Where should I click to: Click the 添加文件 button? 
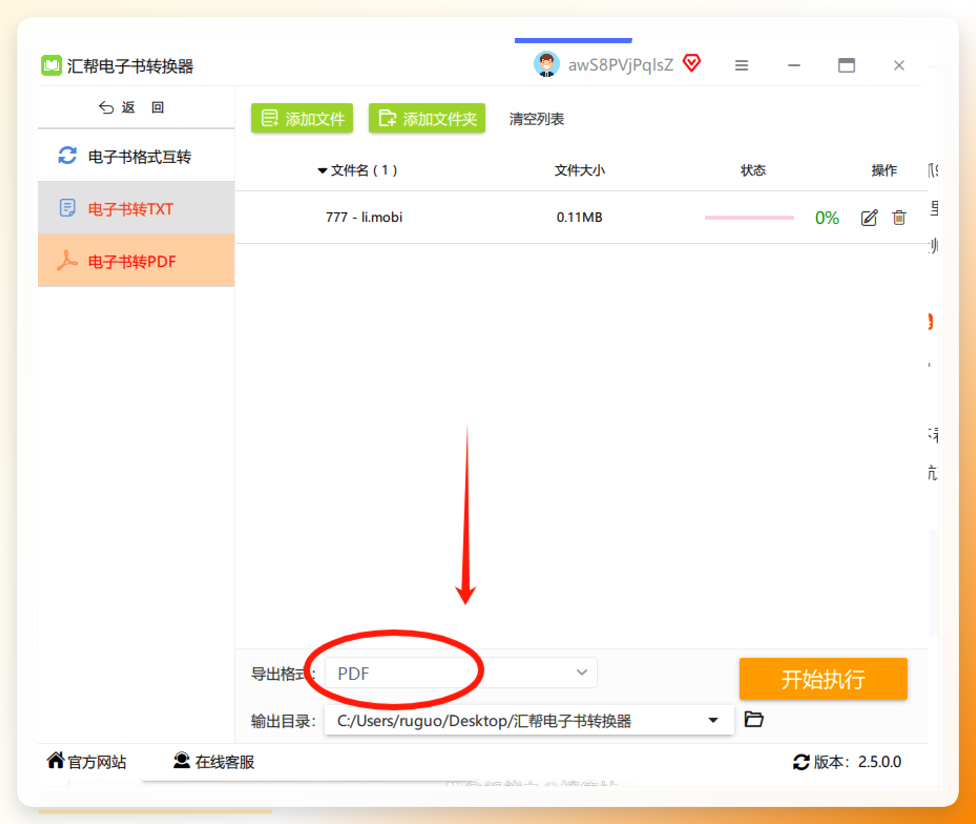click(x=302, y=118)
